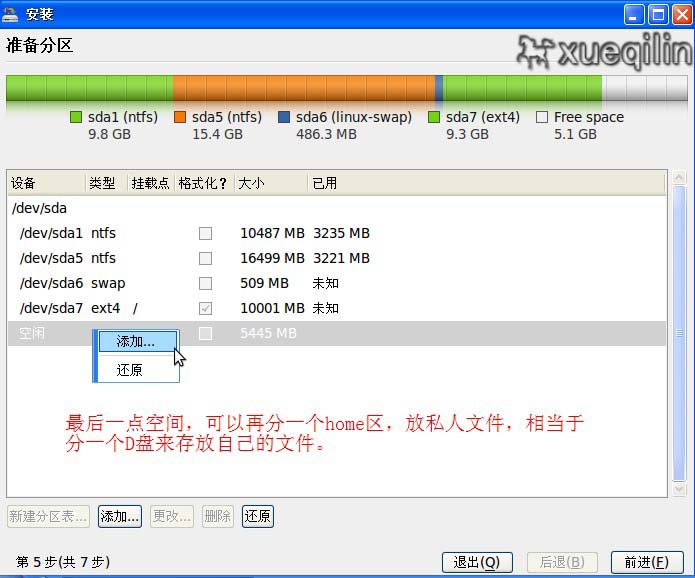Click the sda1 (ntfs) legend color box
Viewport: 695px width, 578px height.
coord(76,117)
